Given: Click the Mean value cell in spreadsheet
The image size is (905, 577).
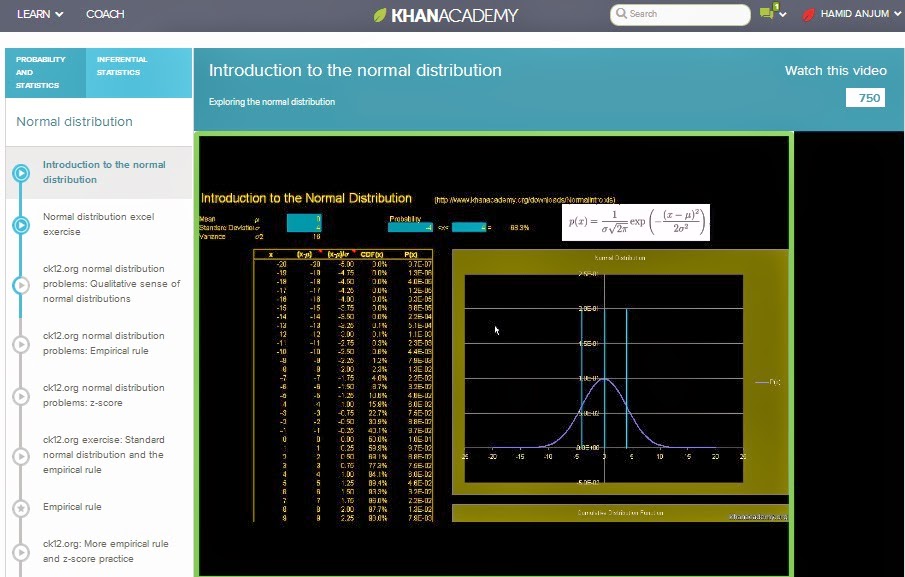Looking at the screenshot, I should tap(304, 219).
